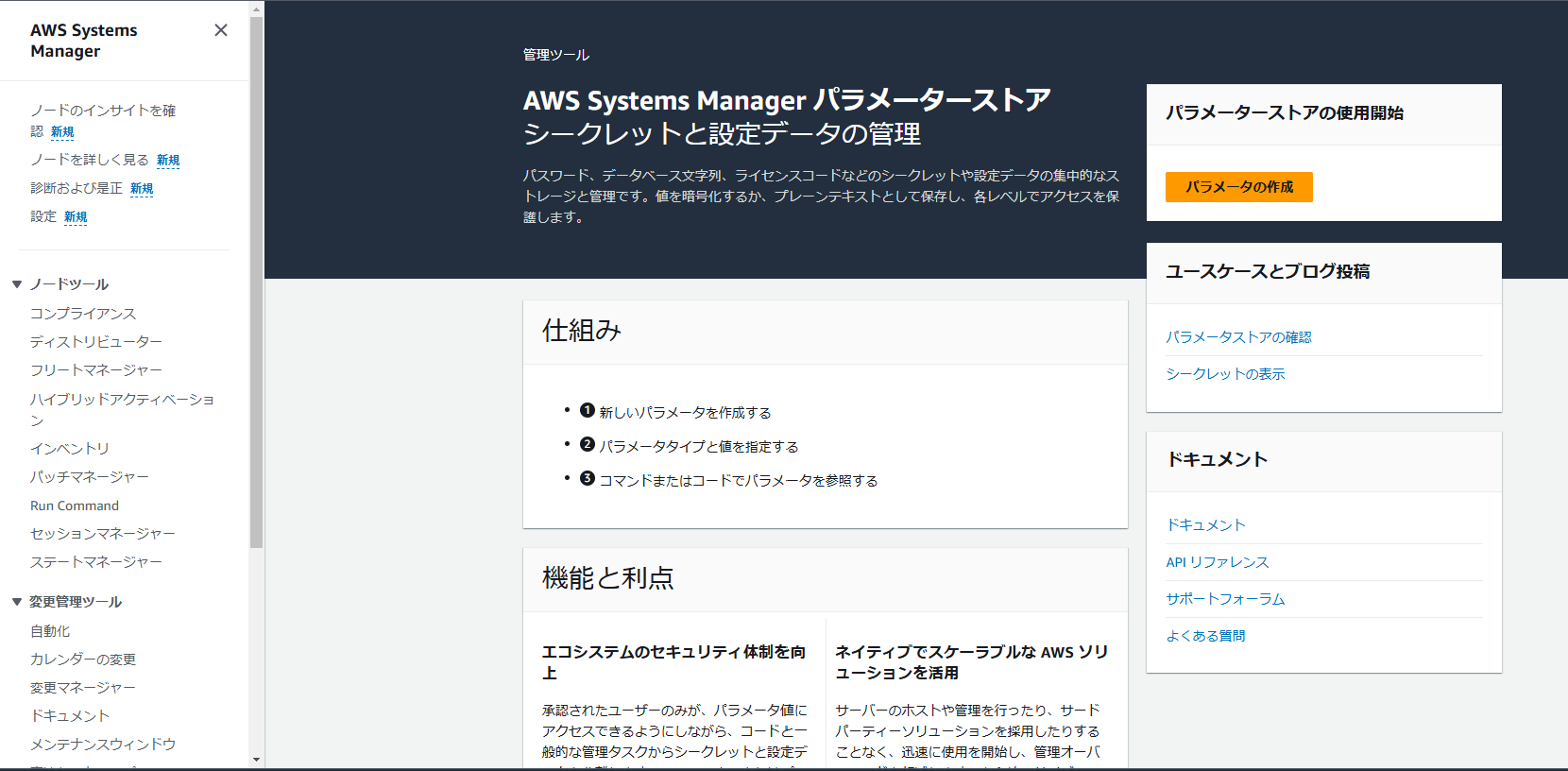Click the ユースケースとブログ投稿 panel title
Image resolution: width=1568 pixels, height=771 pixels.
click(x=1268, y=272)
